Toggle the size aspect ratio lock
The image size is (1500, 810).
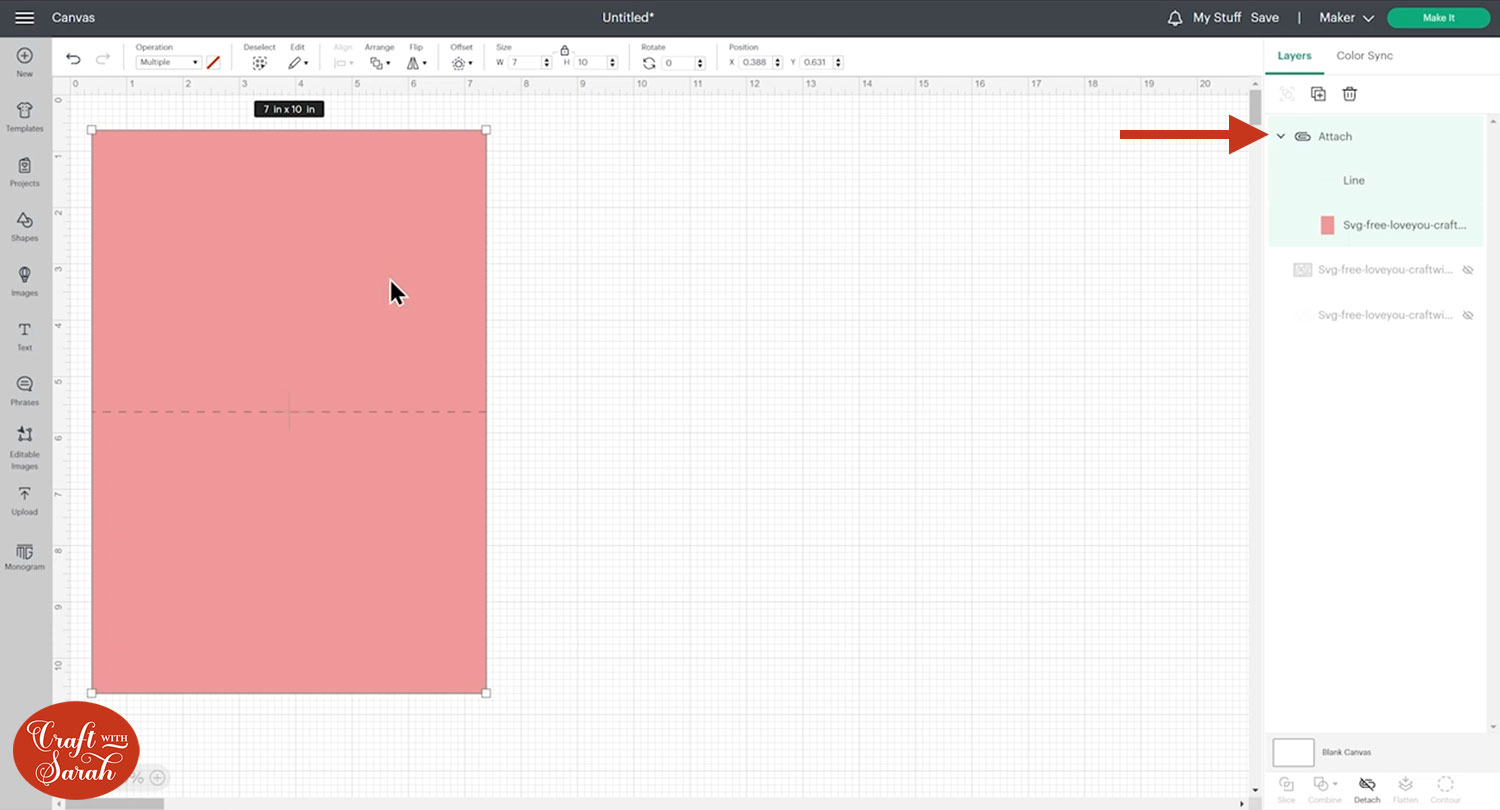(564, 49)
